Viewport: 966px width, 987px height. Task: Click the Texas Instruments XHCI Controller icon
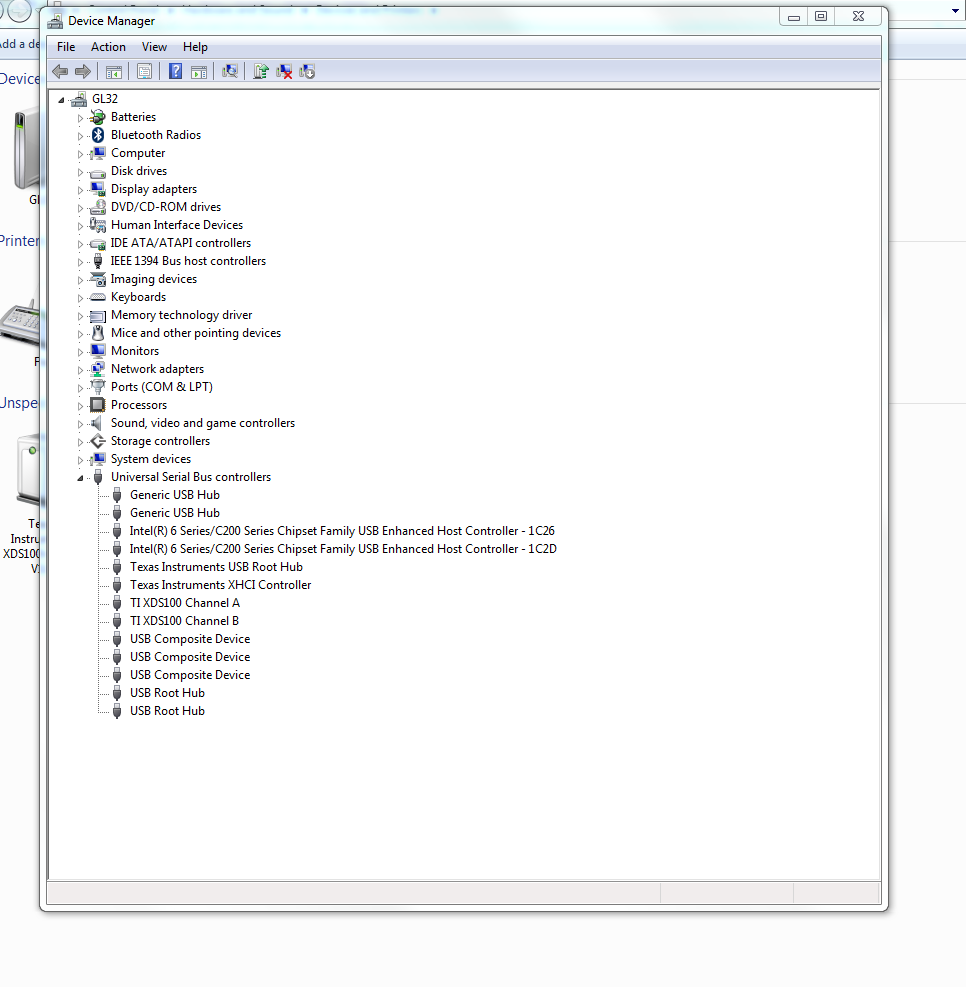tap(116, 585)
